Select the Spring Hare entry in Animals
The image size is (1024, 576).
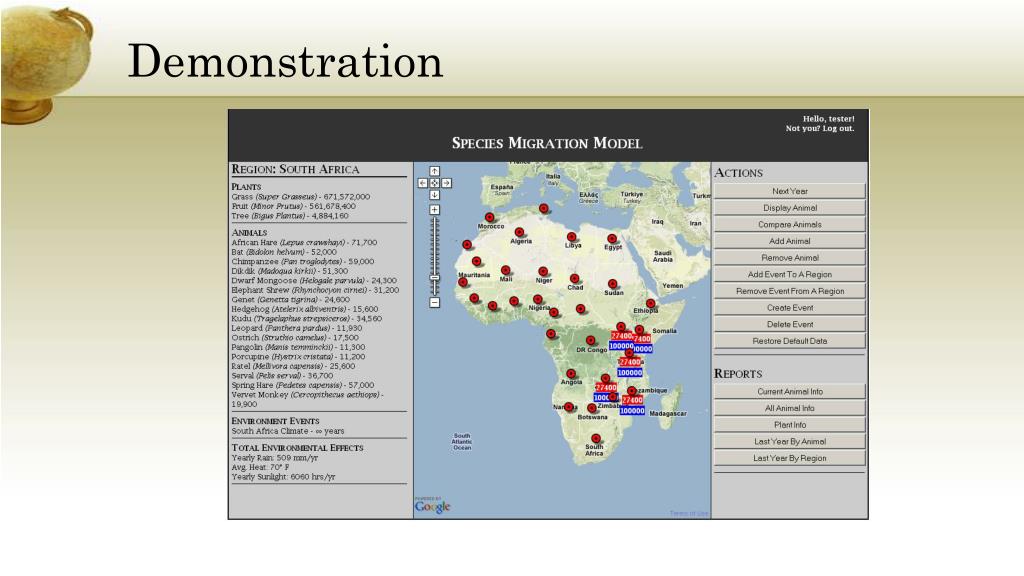[302, 385]
